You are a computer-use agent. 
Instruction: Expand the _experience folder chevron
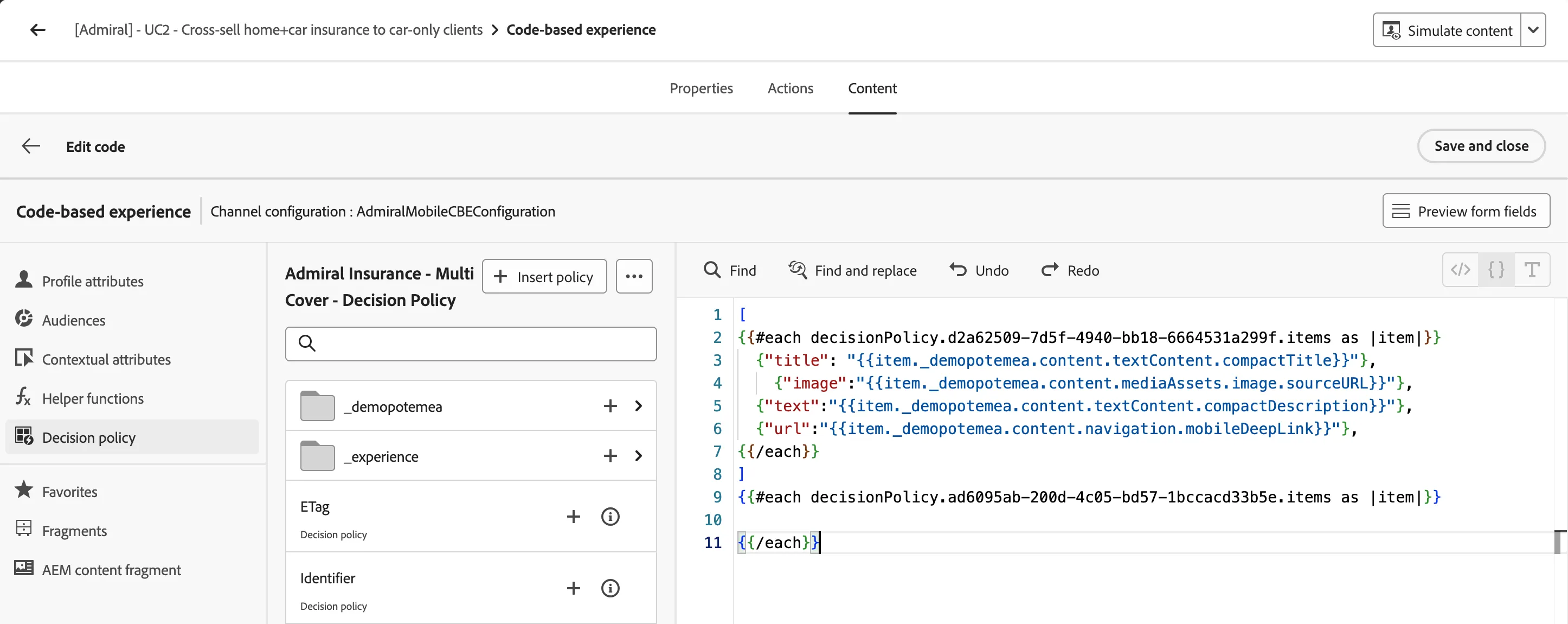tap(639, 456)
